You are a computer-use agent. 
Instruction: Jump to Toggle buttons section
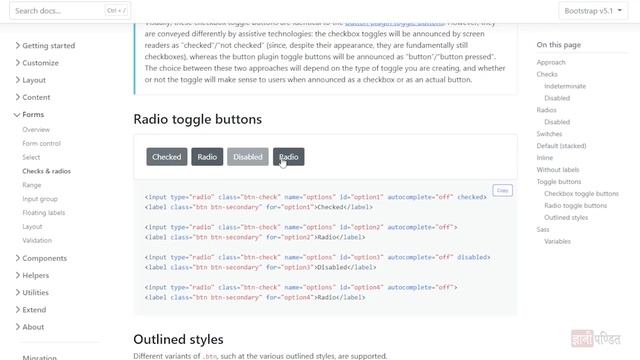click(x=559, y=182)
